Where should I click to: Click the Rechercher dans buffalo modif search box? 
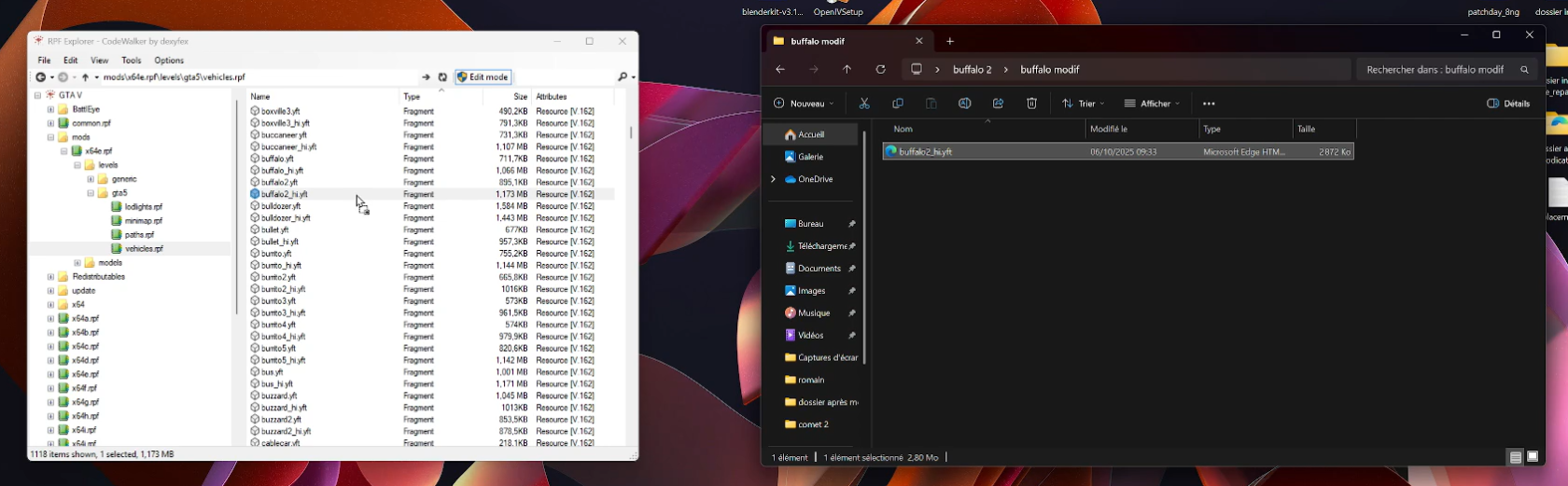click(1435, 70)
